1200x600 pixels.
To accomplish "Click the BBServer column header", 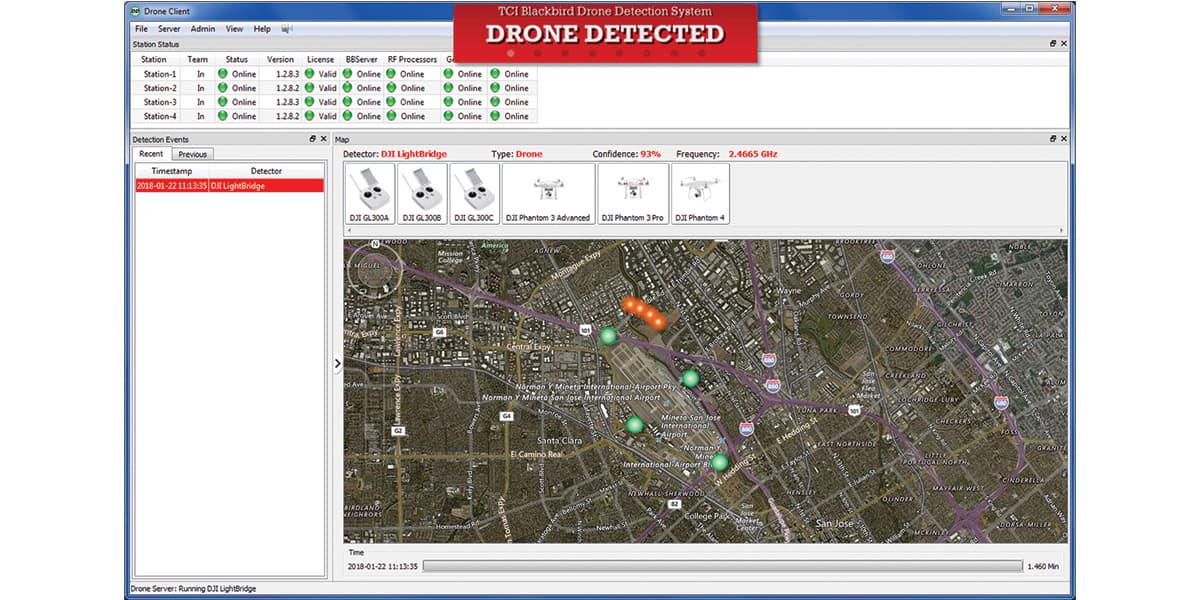I will 362,60.
